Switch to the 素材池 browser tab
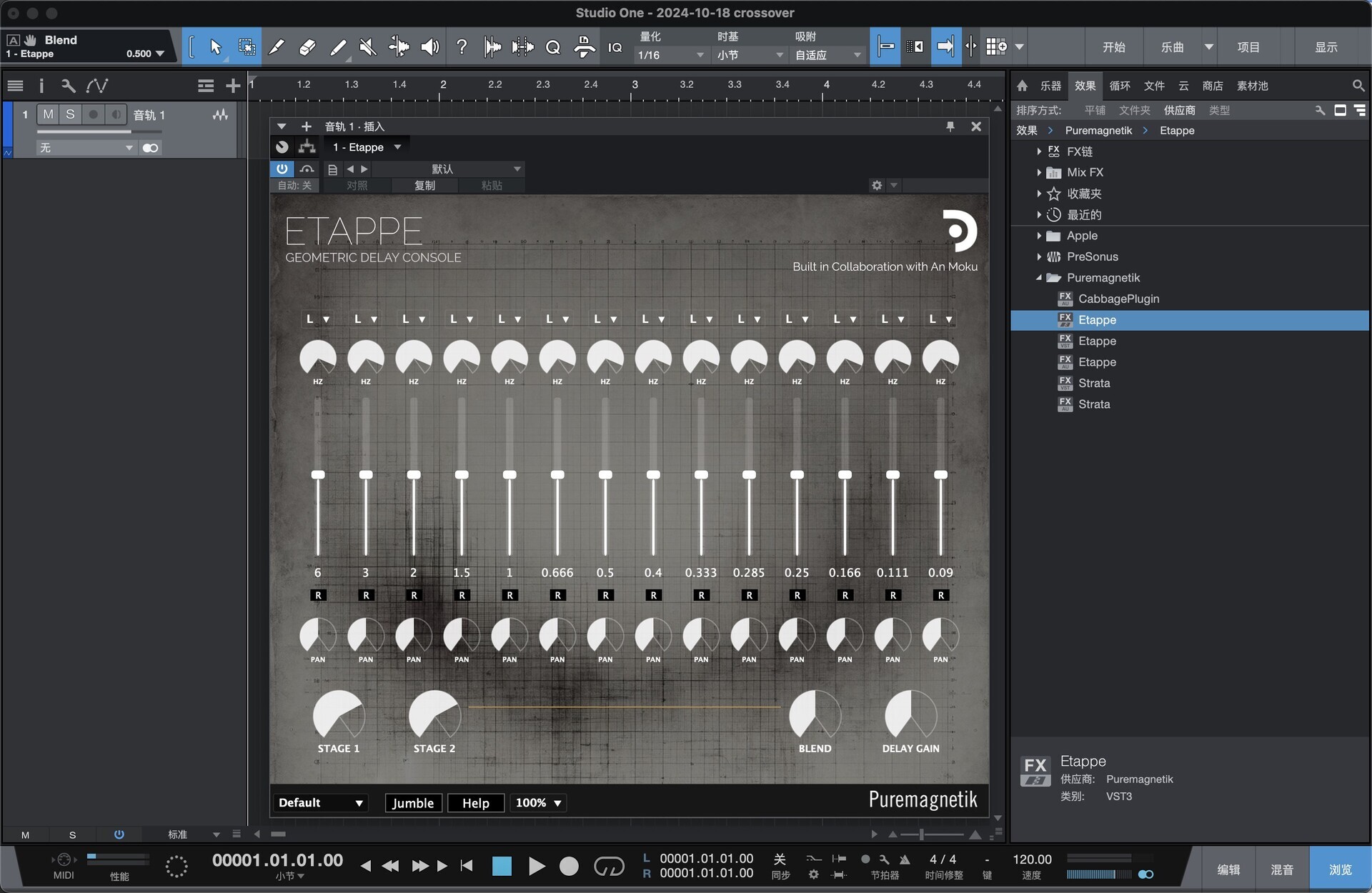The width and height of the screenshot is (1372, 893). pyautogui.click(x=1253, y=86)
